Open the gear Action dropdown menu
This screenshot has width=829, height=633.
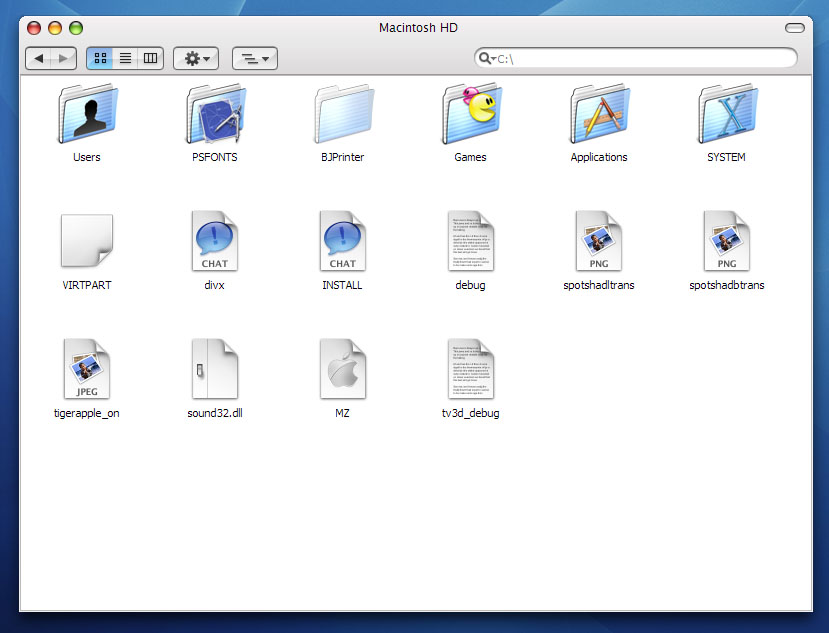pyautogui.click(x=196, y=58)
